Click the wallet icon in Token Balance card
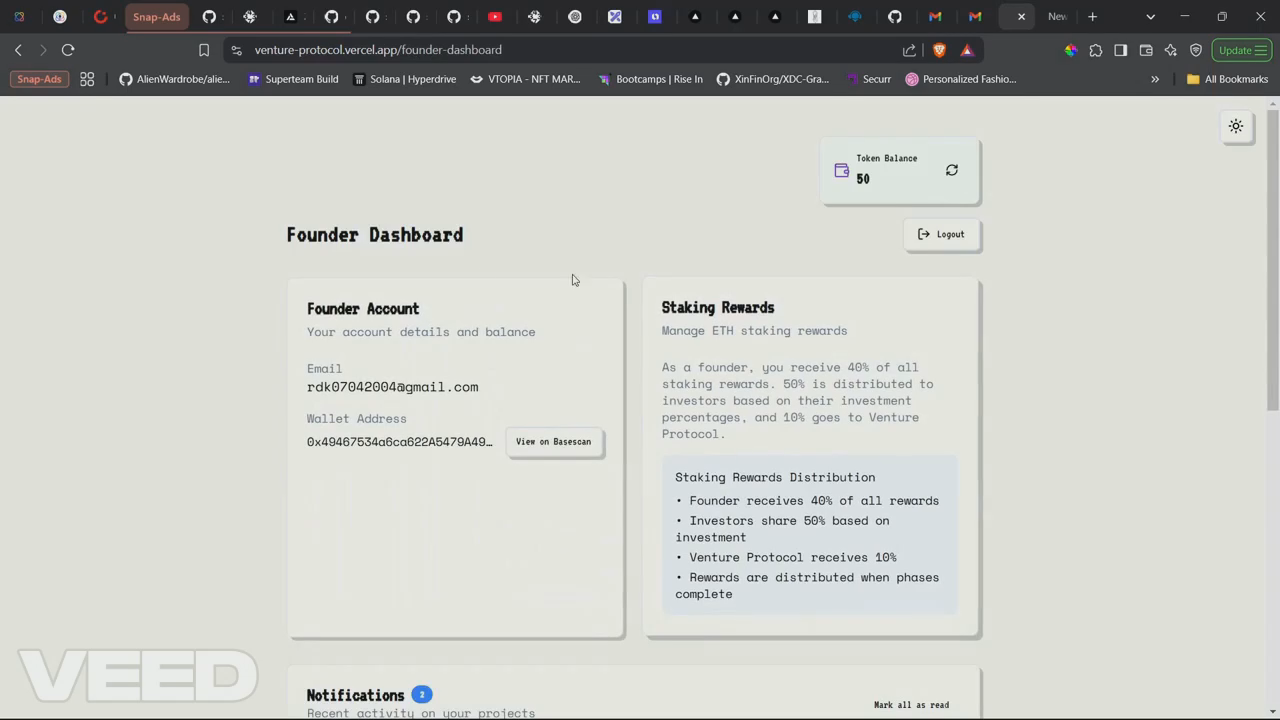This screenshot has width=1280, height=720. (x=842, y=171)
